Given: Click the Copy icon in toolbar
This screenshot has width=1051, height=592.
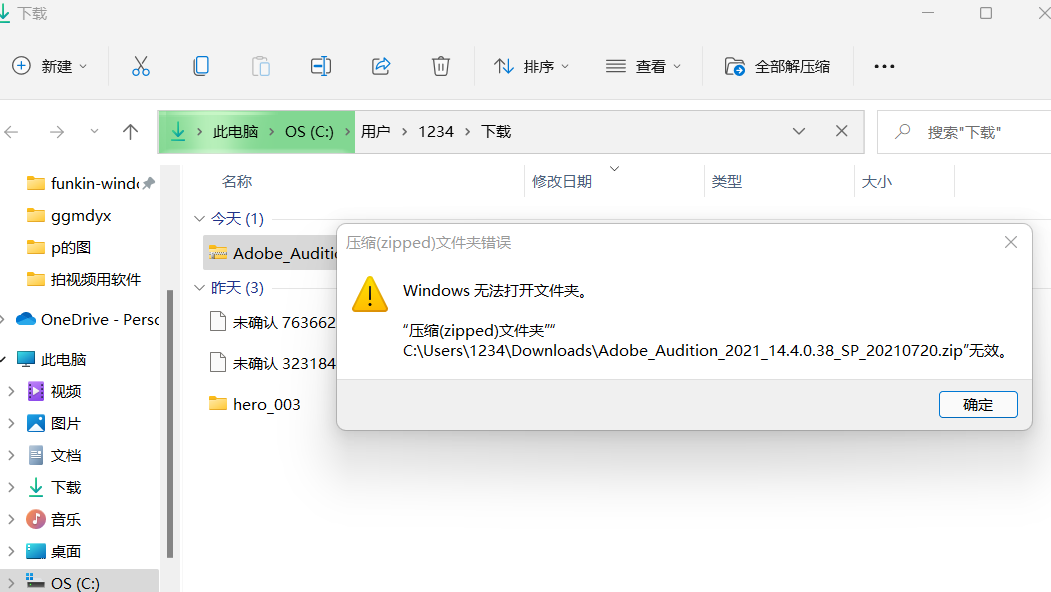Looking at the screenshot, I should click(200, 66).
